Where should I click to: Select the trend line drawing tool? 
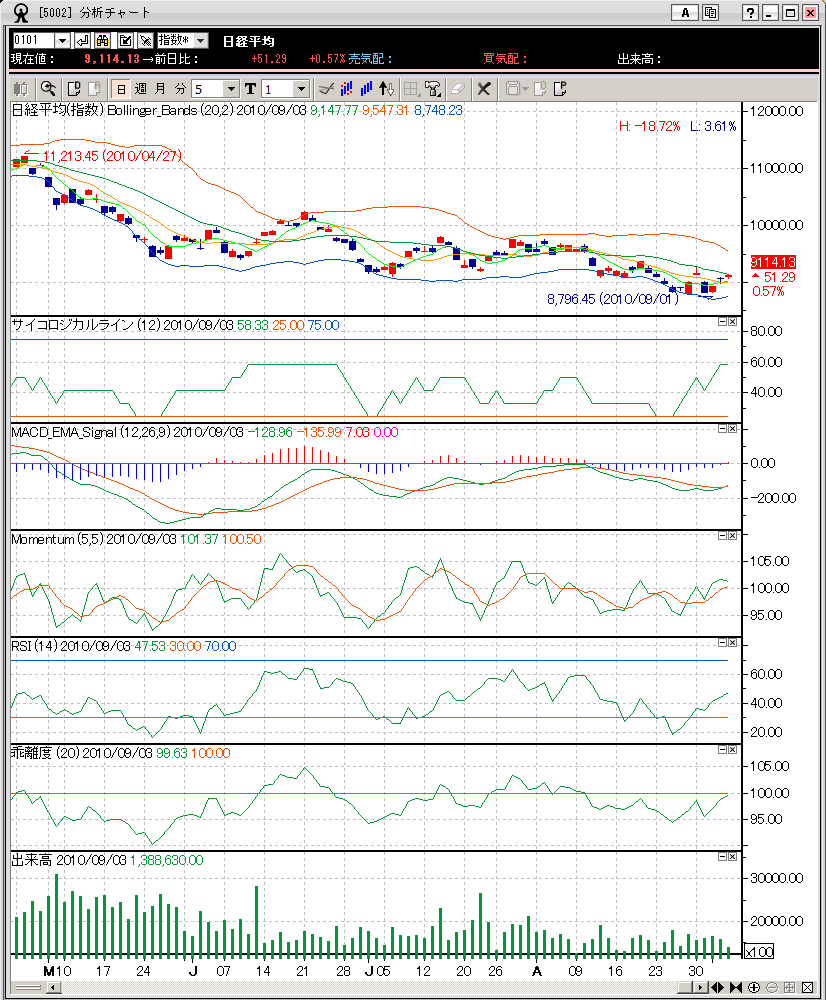click(324, 89)
